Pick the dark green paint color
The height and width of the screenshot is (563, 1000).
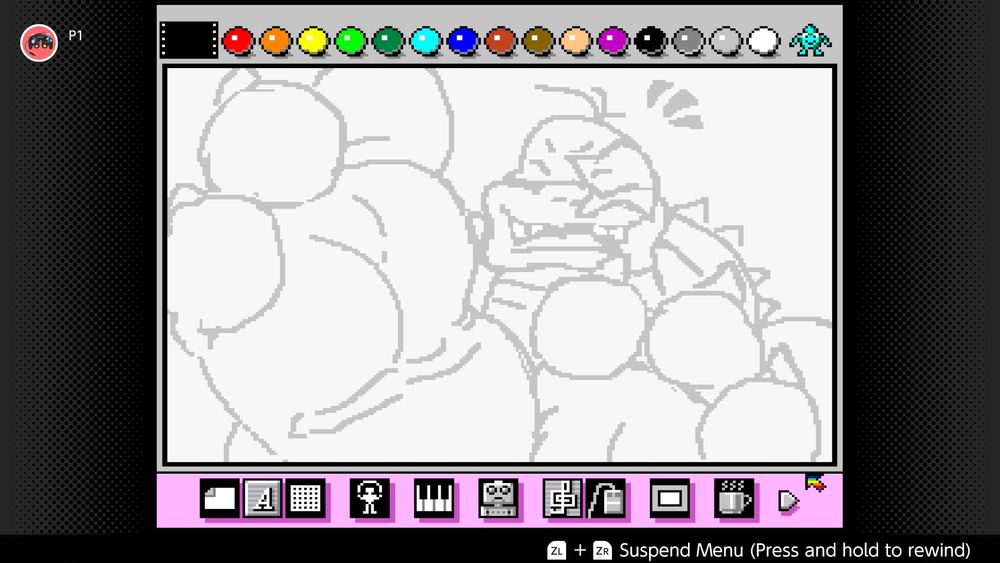point(388,41)
